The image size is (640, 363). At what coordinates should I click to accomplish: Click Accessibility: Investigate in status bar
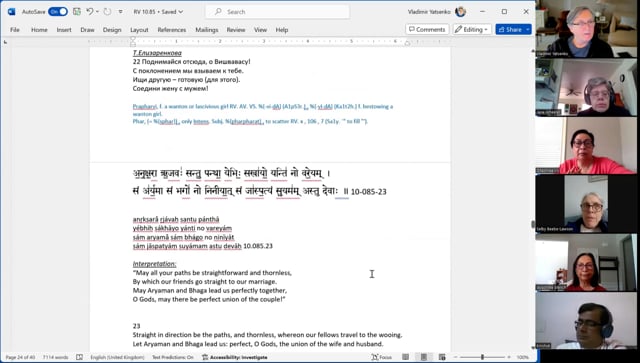235,357
